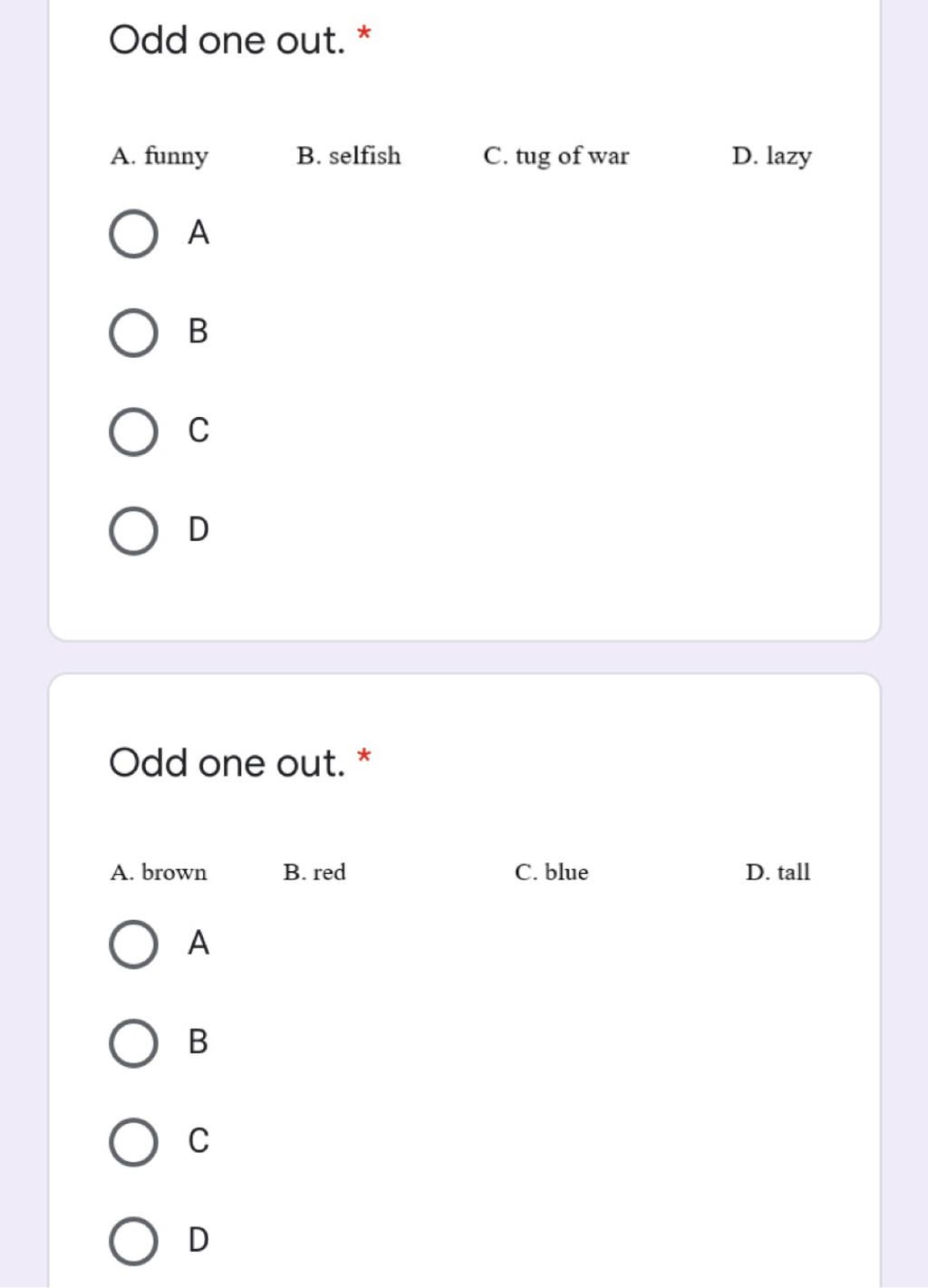Click the 'B. selfish' answer text
928x1288 pixels.
pos(349,156)
